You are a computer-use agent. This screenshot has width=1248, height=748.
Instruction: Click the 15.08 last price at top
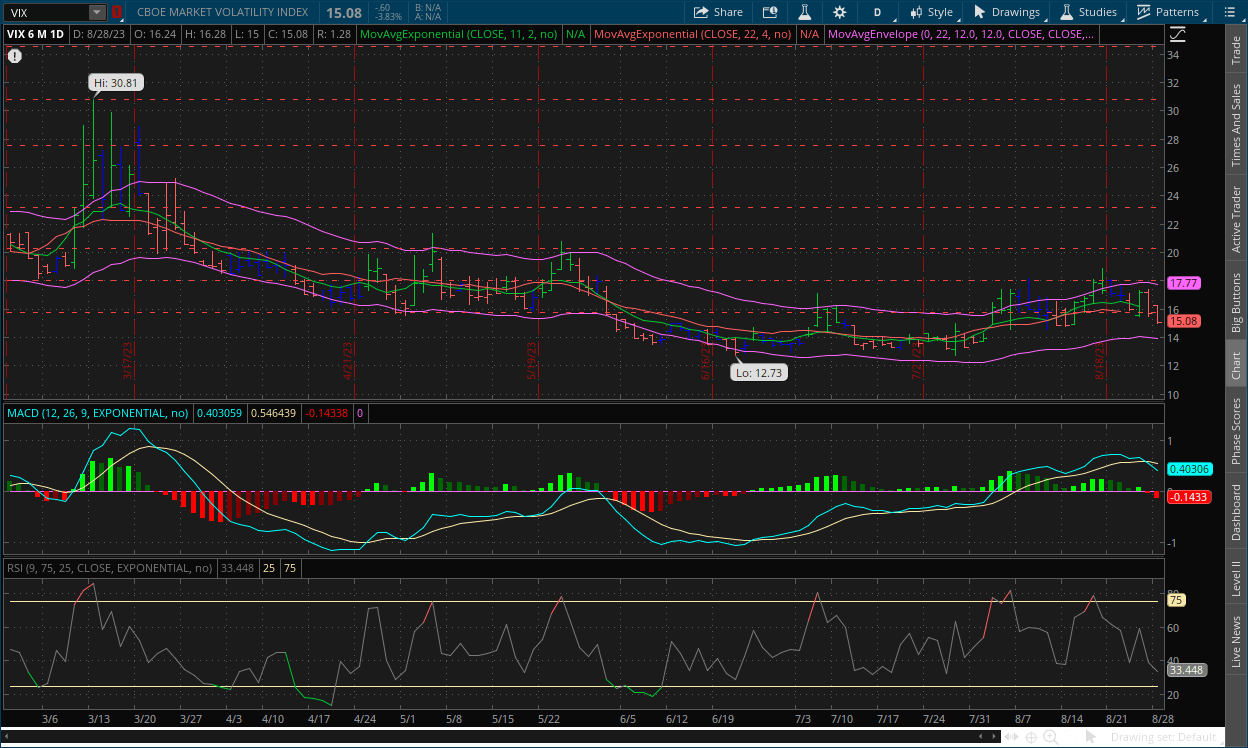(344, 12)
